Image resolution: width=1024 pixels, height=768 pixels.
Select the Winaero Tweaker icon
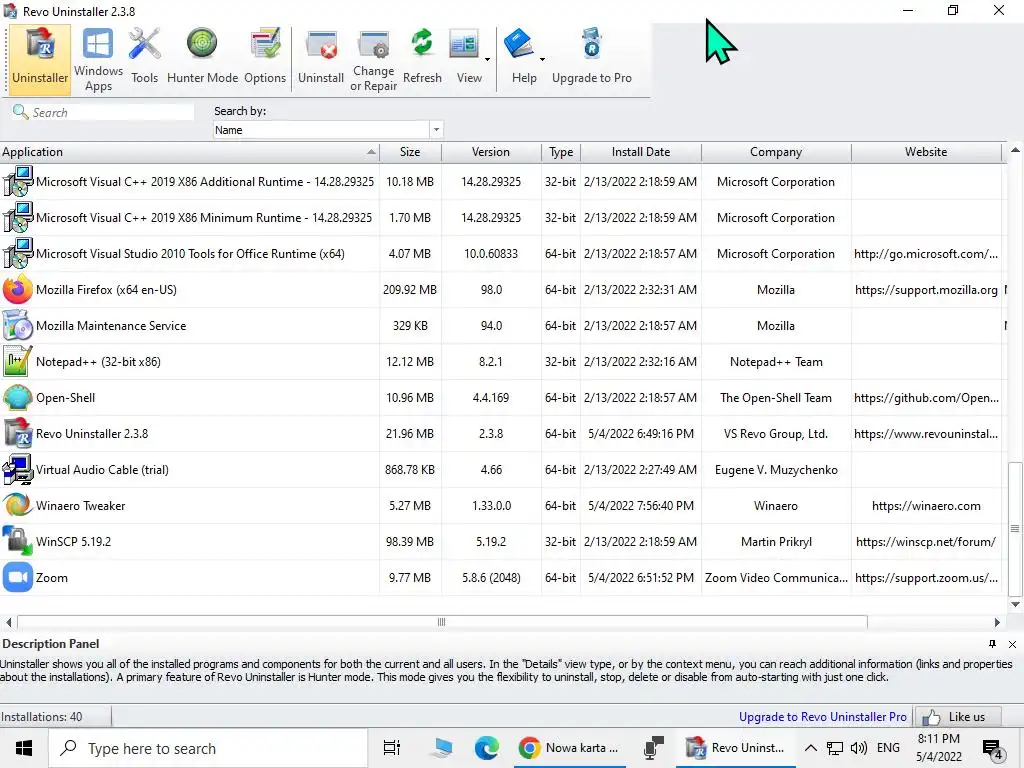click(18, 505)
